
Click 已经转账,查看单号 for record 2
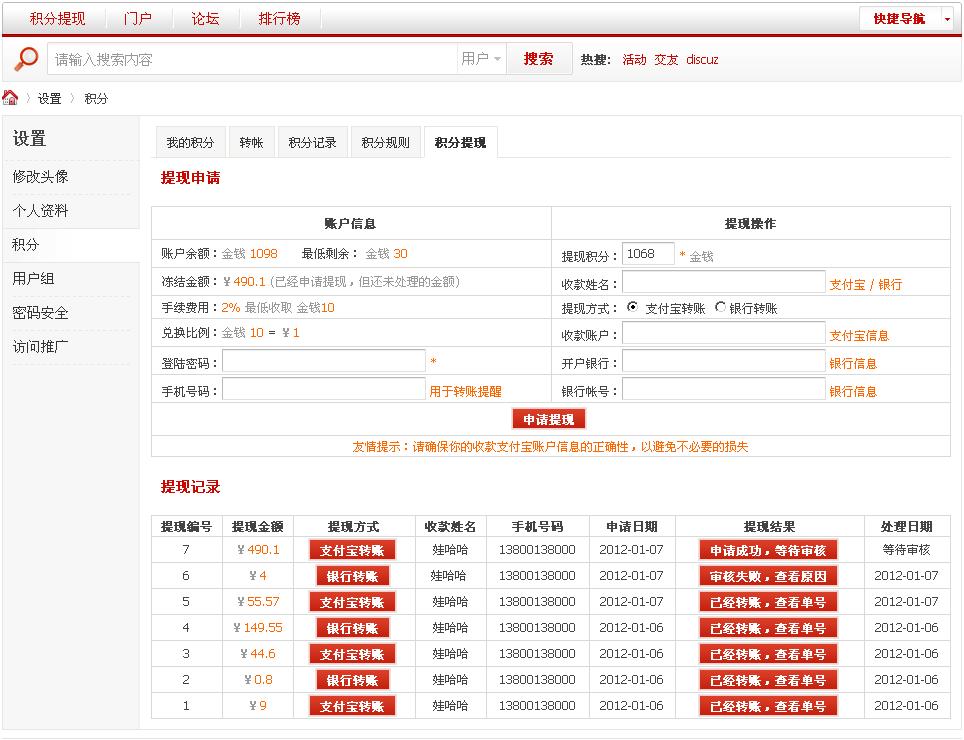[x=768, y=680]
